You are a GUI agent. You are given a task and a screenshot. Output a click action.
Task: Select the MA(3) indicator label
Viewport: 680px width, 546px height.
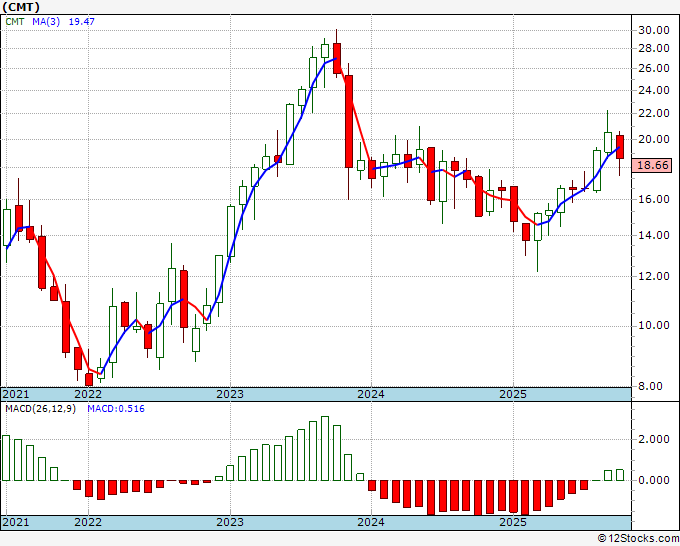click(x=46, y=22)
